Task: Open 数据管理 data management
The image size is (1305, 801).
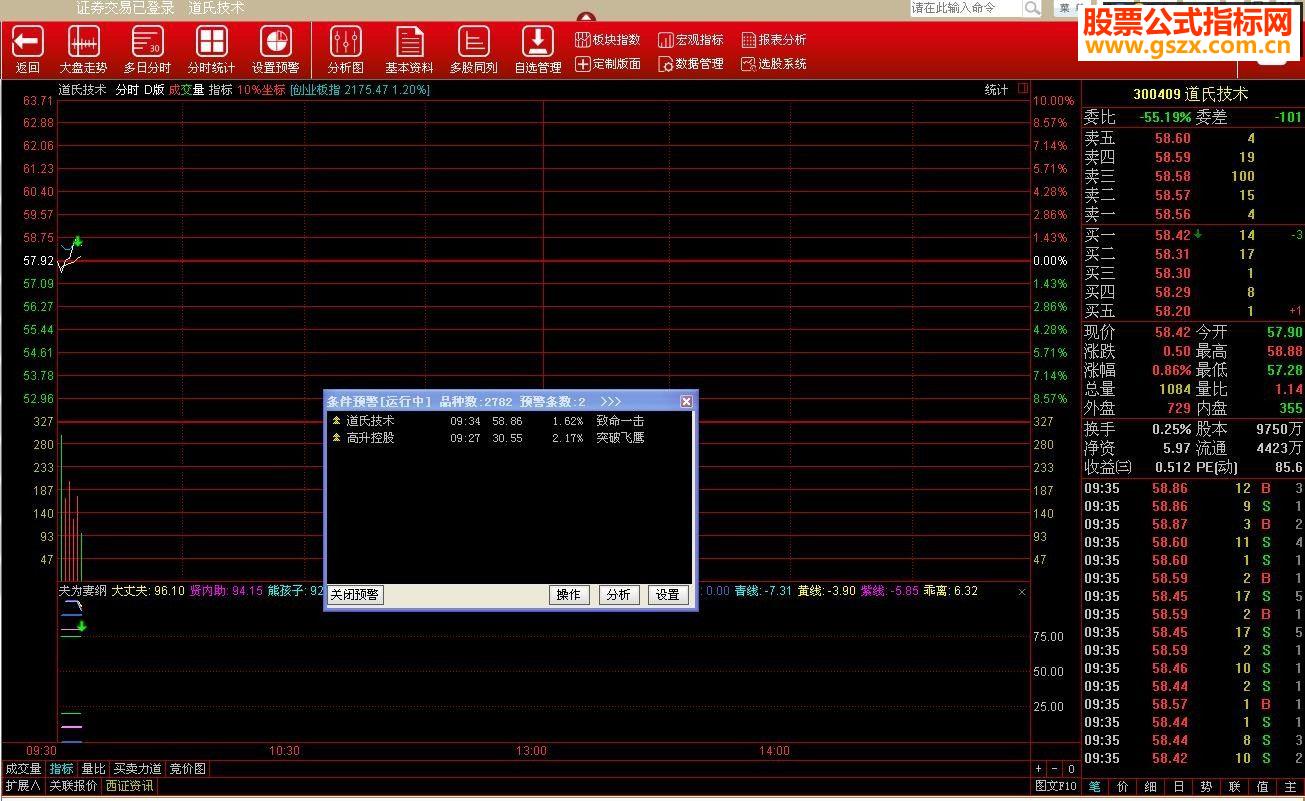Action: tap(691, 64)
